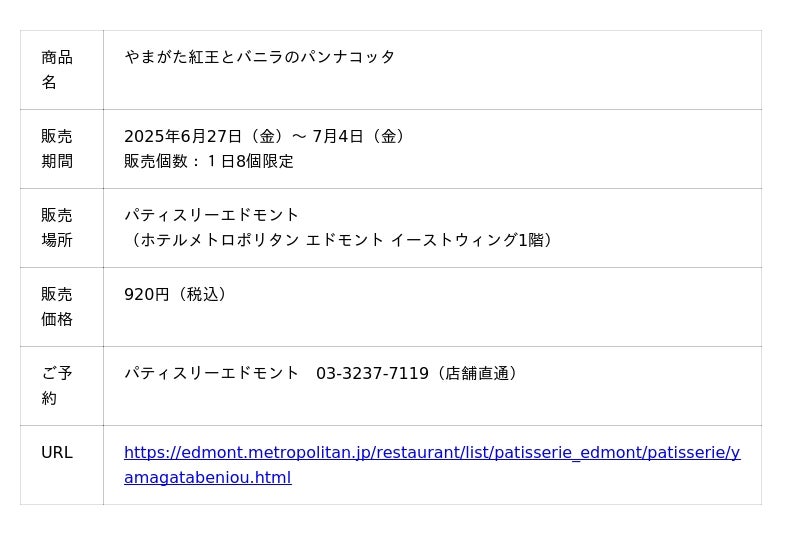The height and width of the screenshot is (535, 800).
Task: Open the edmont.metropolitan.jp patisserie URL link
Action: pyautogui.click(x=431, y=453)
